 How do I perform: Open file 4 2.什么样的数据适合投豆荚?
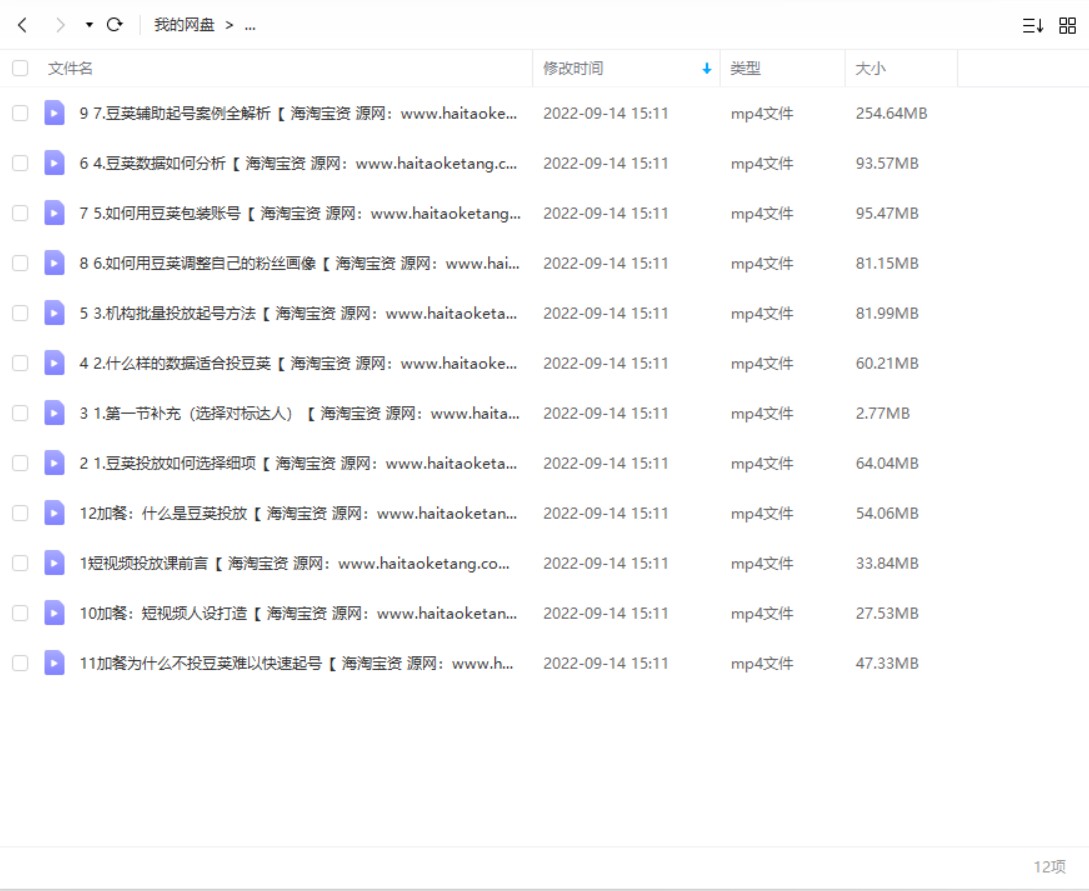(x=298, y=363)
